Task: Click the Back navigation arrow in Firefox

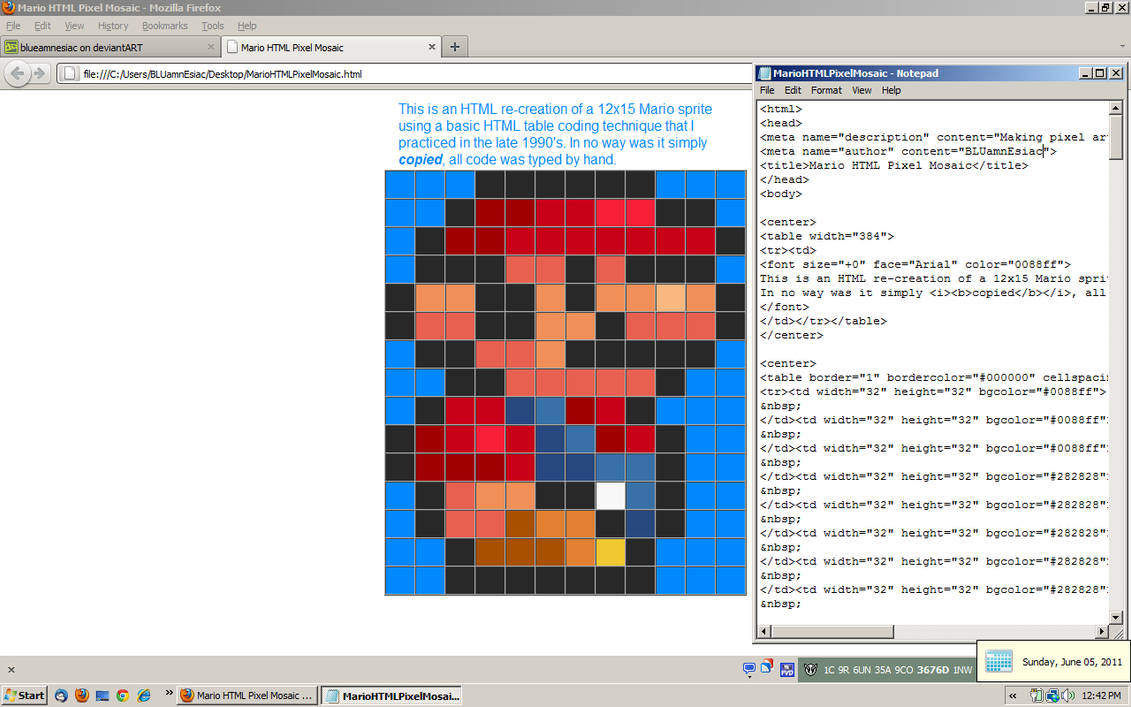Action: pos(18,73)
